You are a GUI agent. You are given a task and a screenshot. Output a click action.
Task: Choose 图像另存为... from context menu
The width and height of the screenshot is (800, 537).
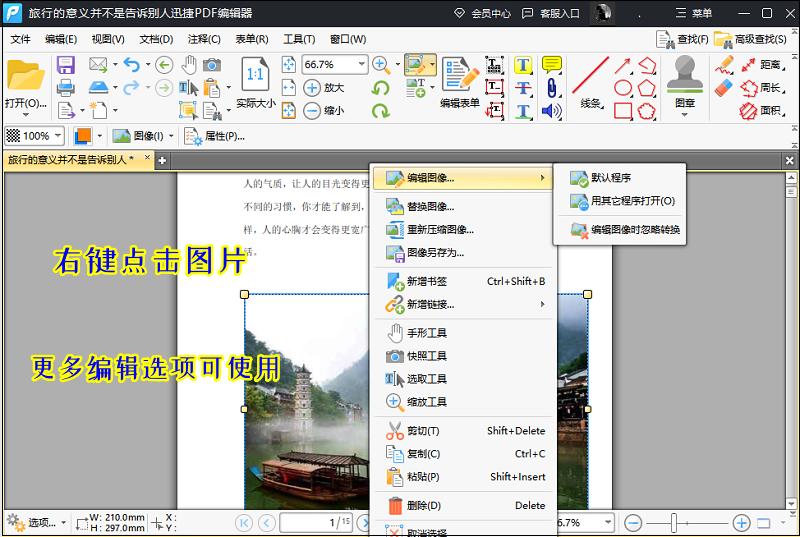pos(463,252)
